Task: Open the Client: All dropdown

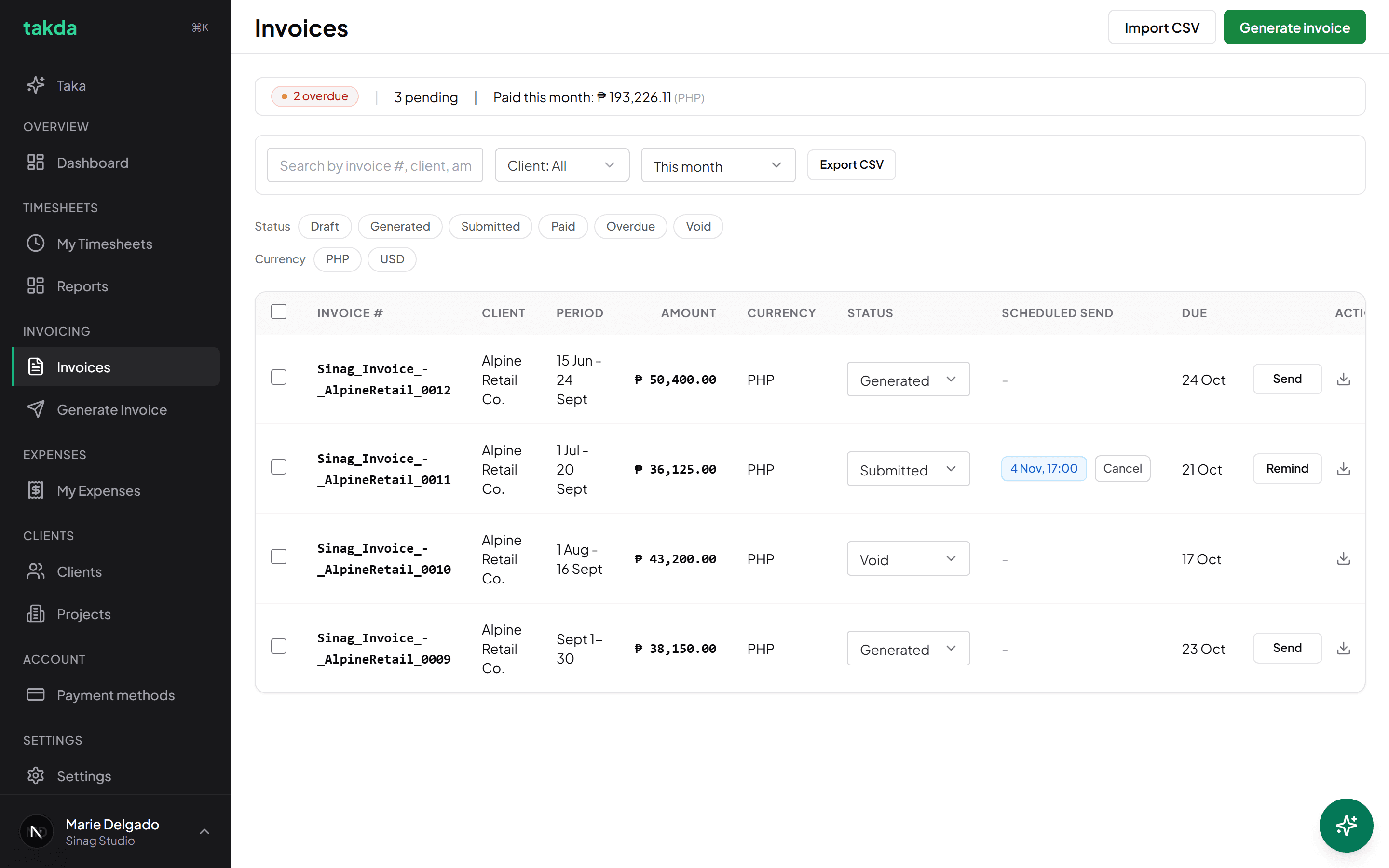Action: point(562,165)
